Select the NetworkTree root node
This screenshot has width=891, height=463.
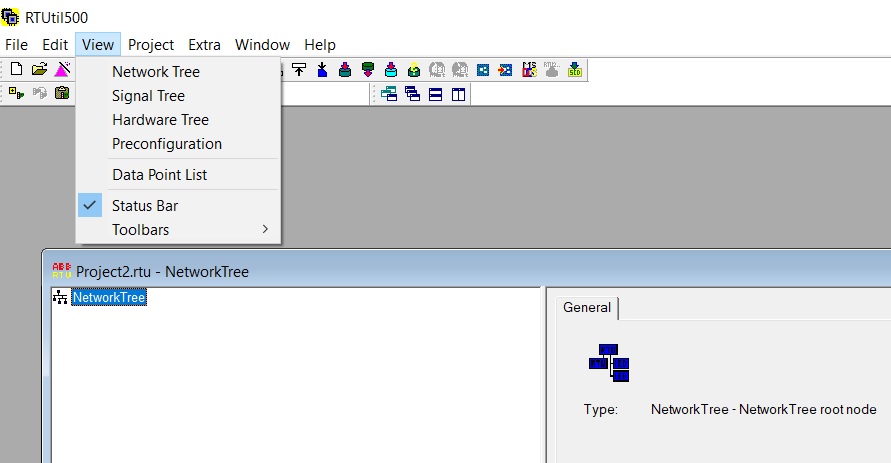(109, 297)
